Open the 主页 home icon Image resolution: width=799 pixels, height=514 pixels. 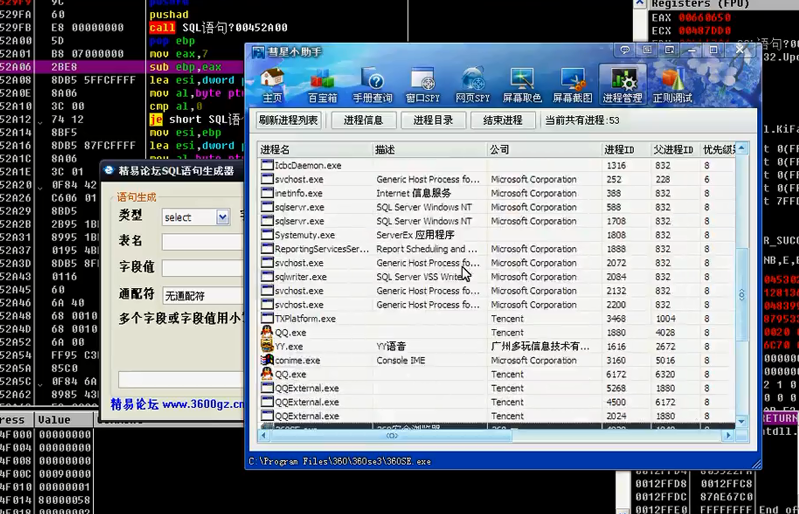click(x=272, y=85)
